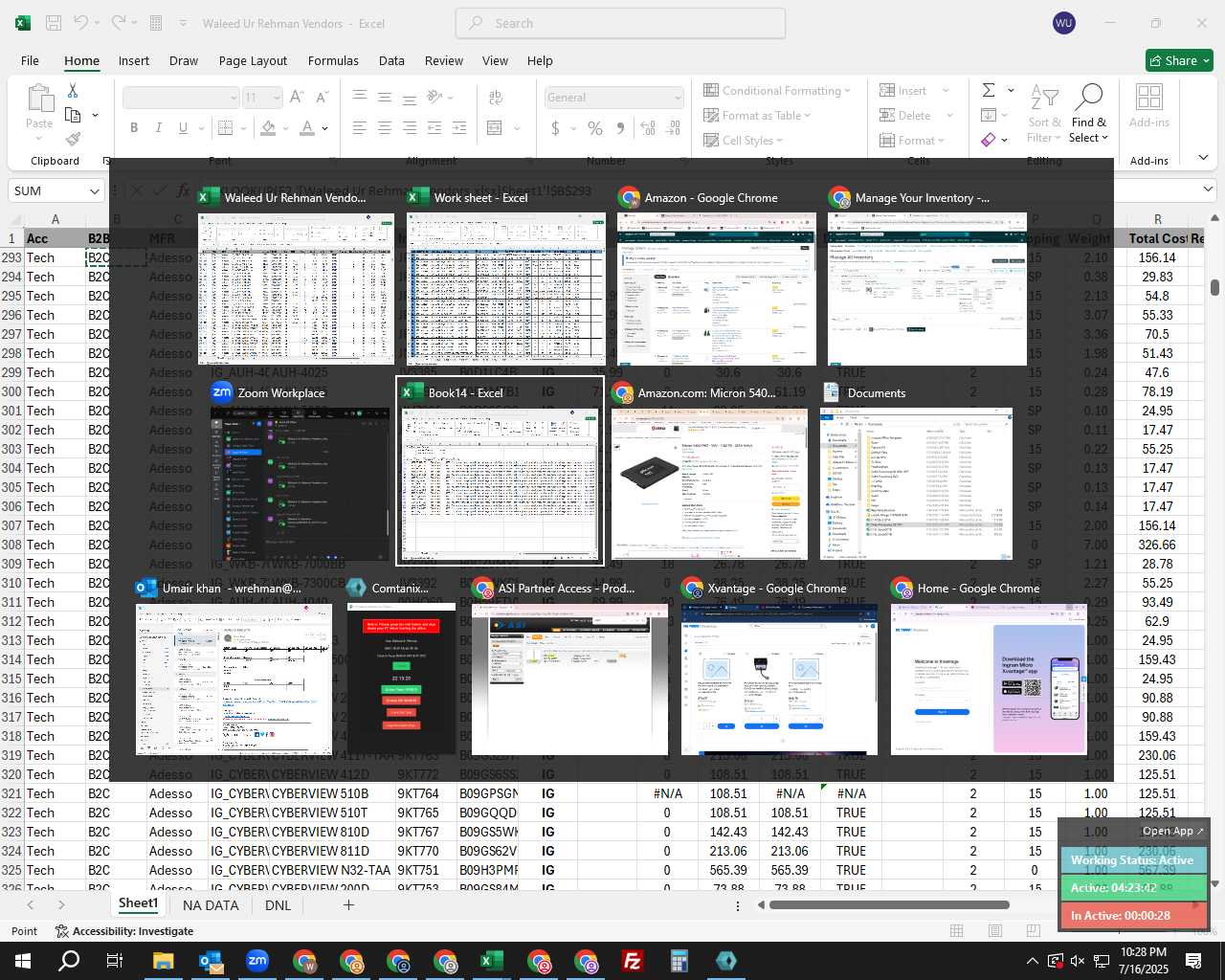Switch to Zoom Workplace window thumbnail
1225x980 pixels.
[301, 484]
